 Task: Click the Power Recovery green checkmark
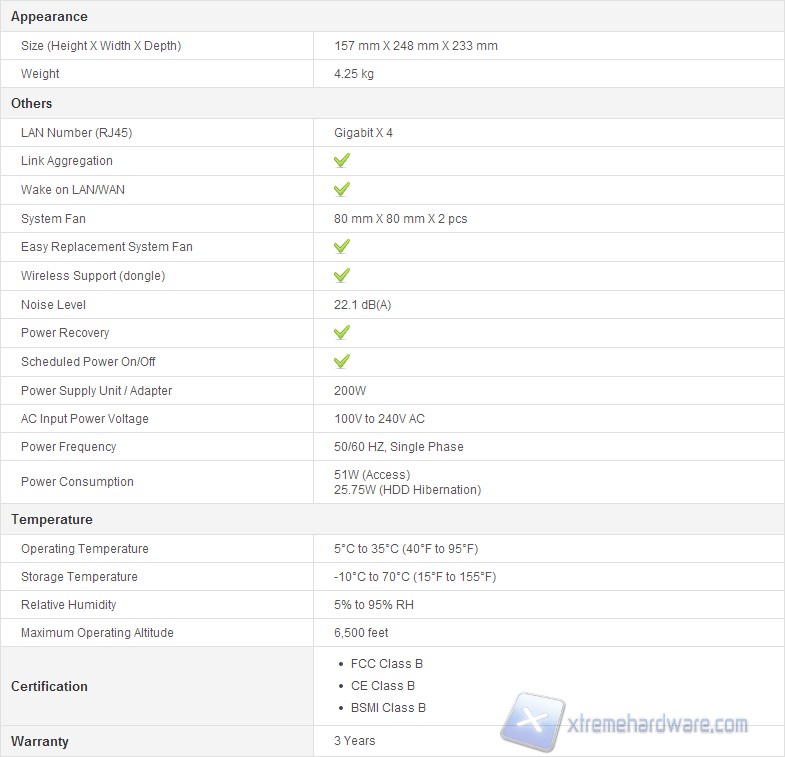pos(342,332)
